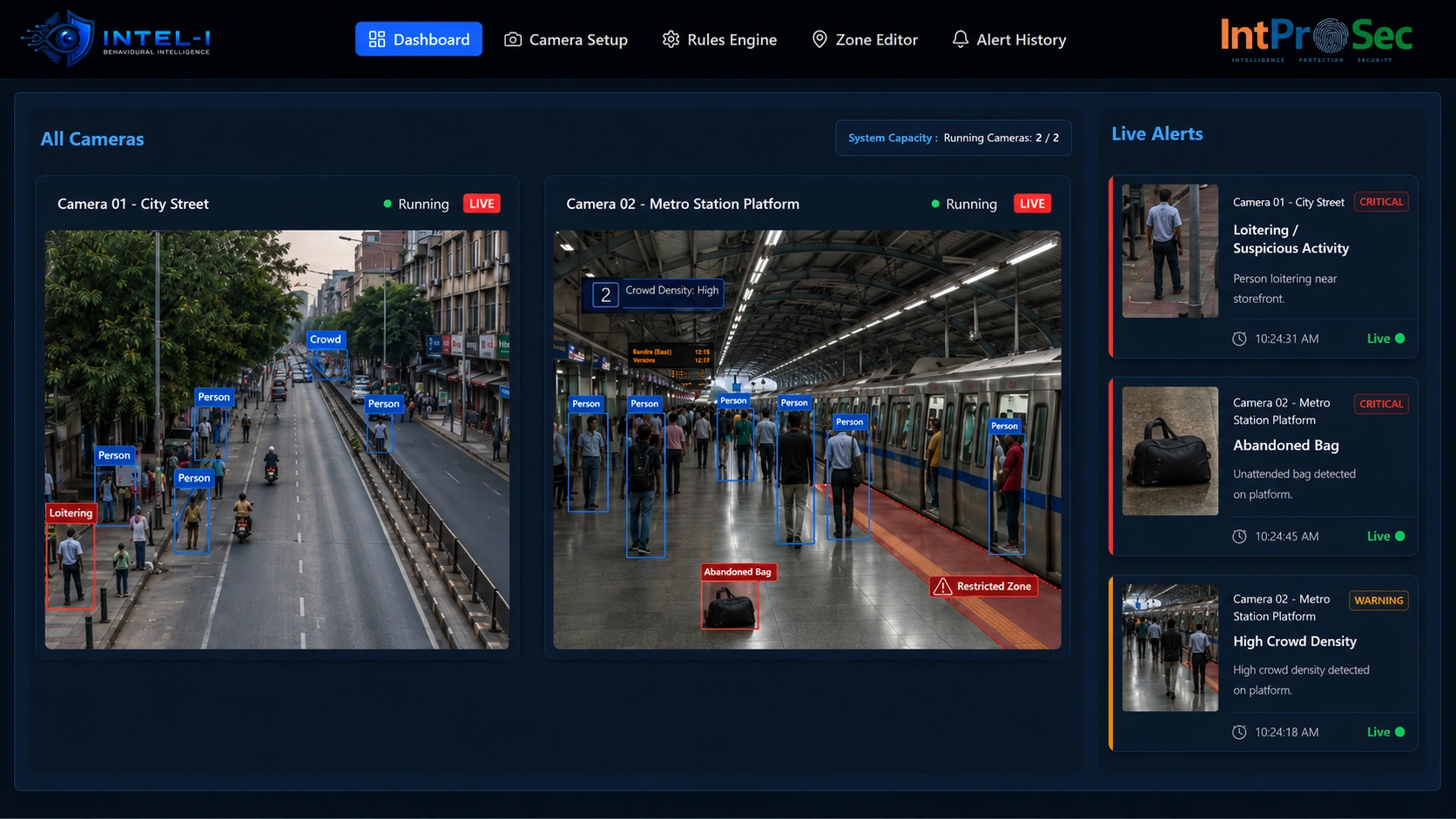Select the "Camera 01 - City Street" feed title
The height and width of the screenshot is (819, 1456).
133,204
